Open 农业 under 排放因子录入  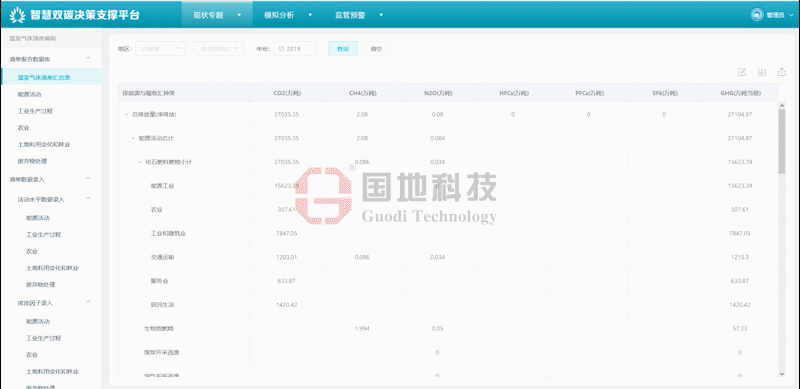(x=32, y=355)
